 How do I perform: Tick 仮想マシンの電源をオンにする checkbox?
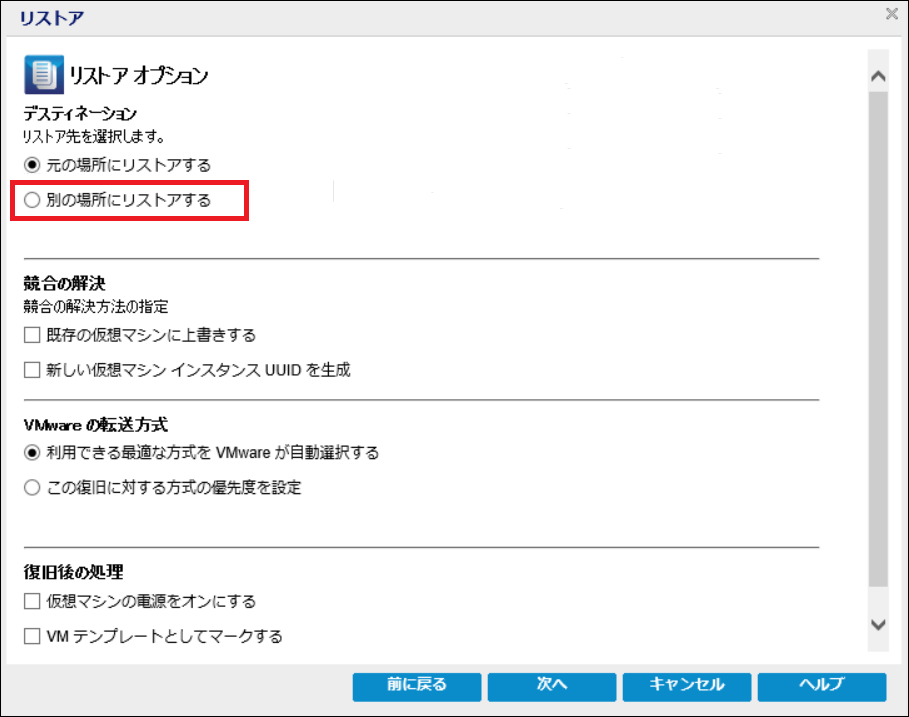tap(32, 601)
